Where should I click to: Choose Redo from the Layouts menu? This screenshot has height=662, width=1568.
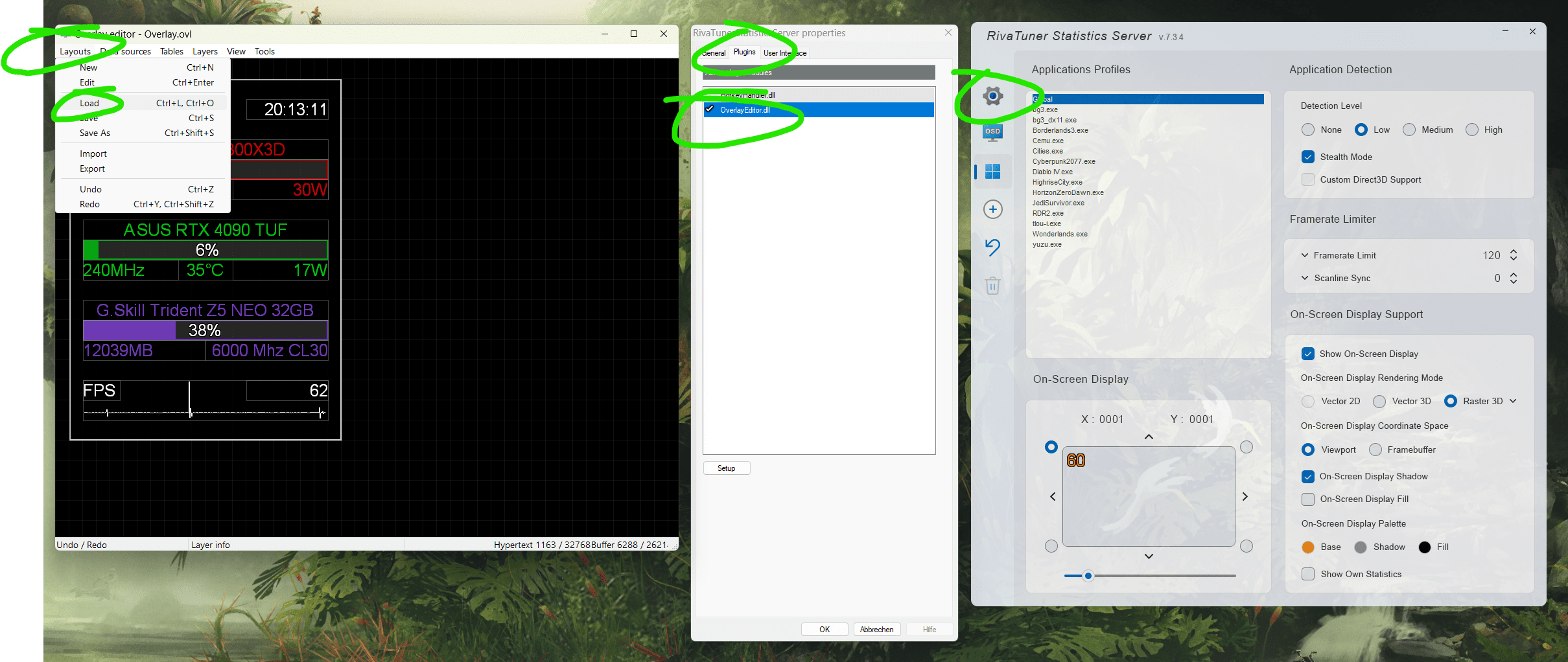(143, 204)
